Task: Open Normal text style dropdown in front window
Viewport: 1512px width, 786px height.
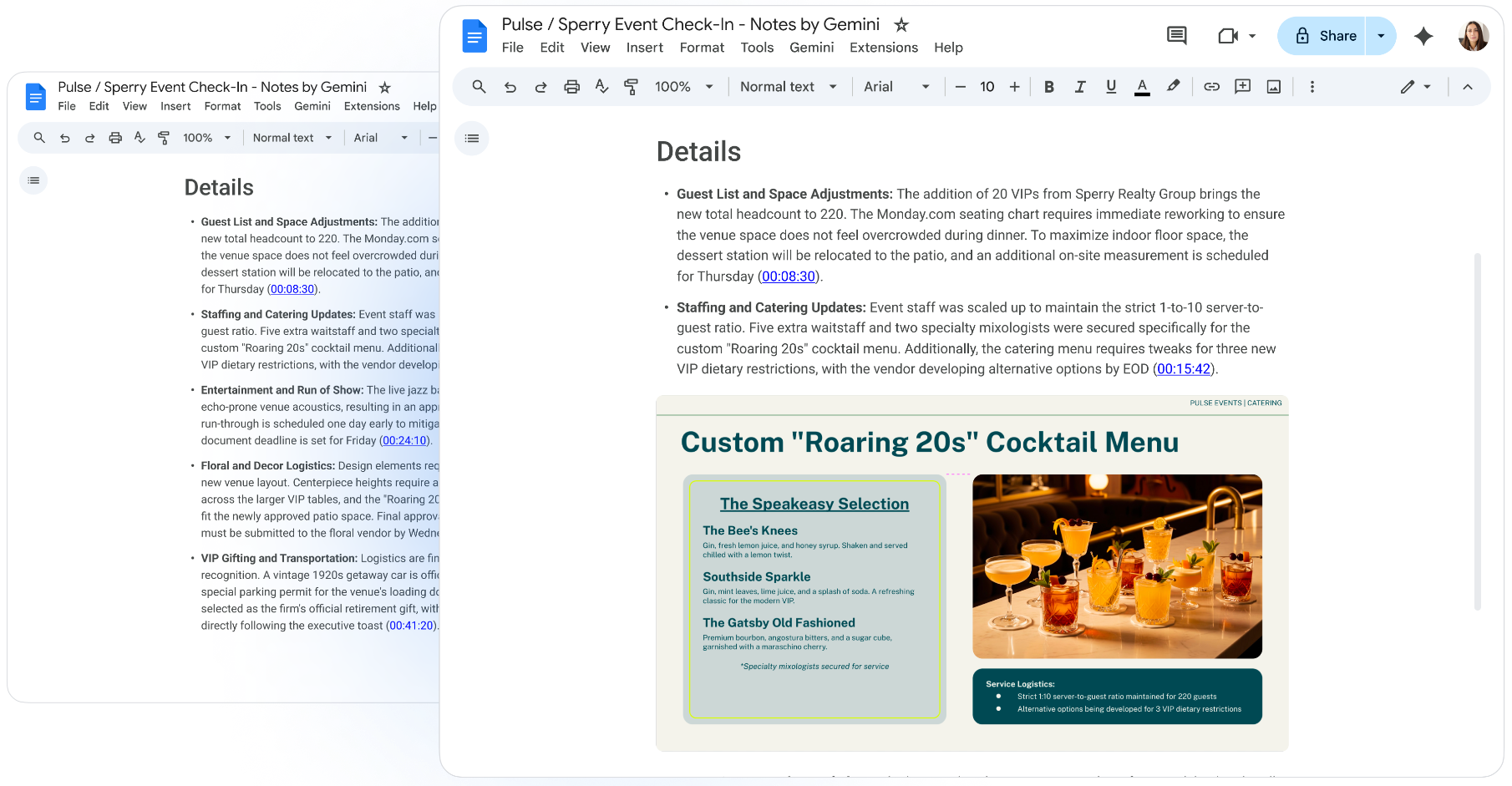Action: click(x=789, y=87)
